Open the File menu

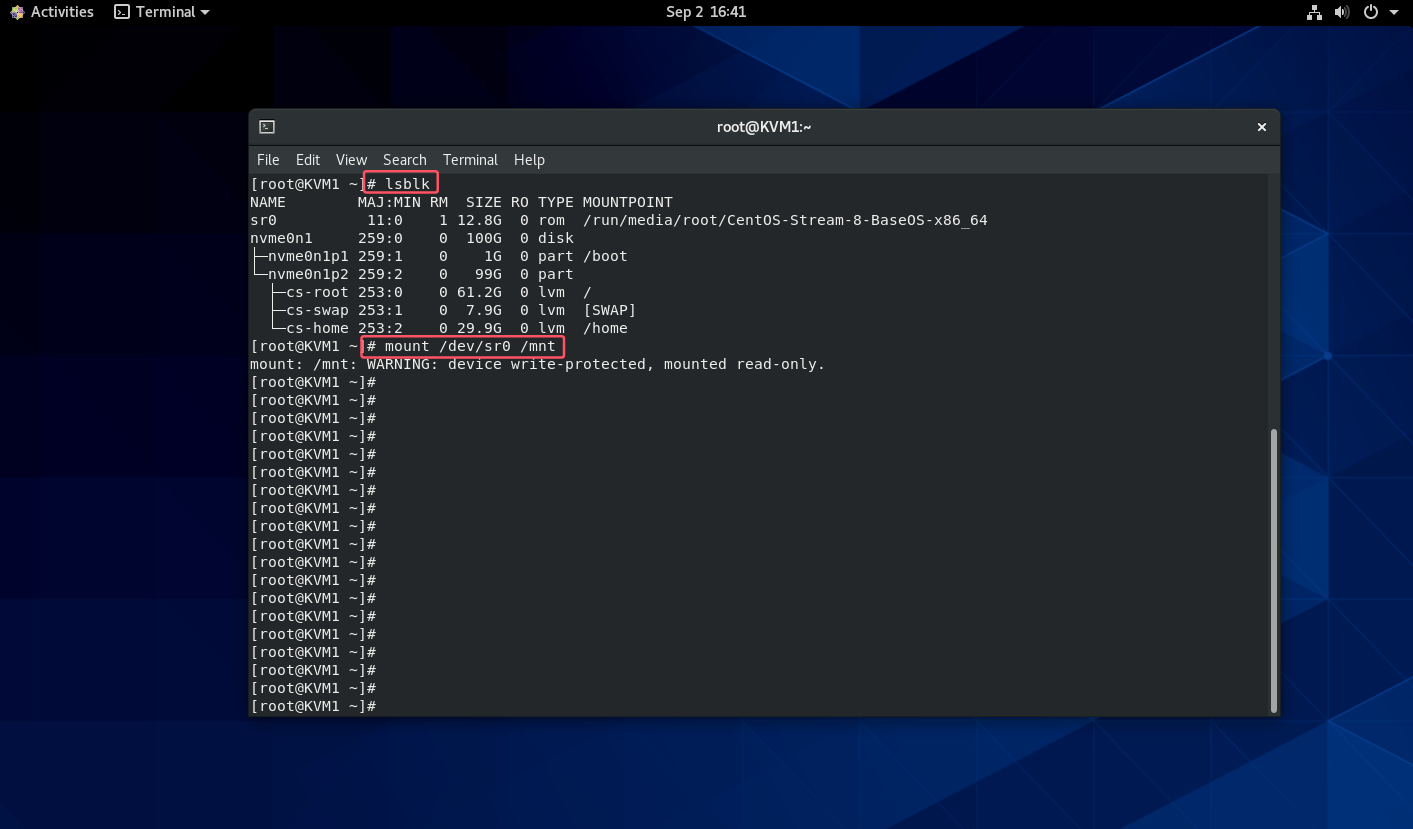click(x=268, y=160)
